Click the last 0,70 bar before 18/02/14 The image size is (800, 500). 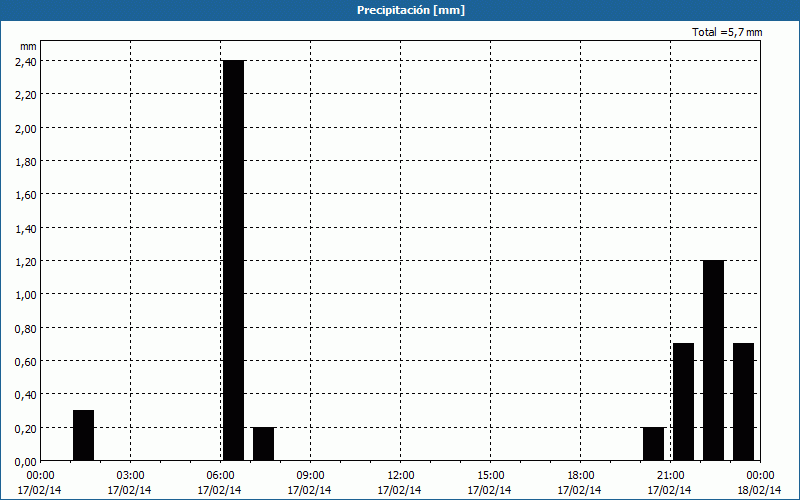point(743,402)
